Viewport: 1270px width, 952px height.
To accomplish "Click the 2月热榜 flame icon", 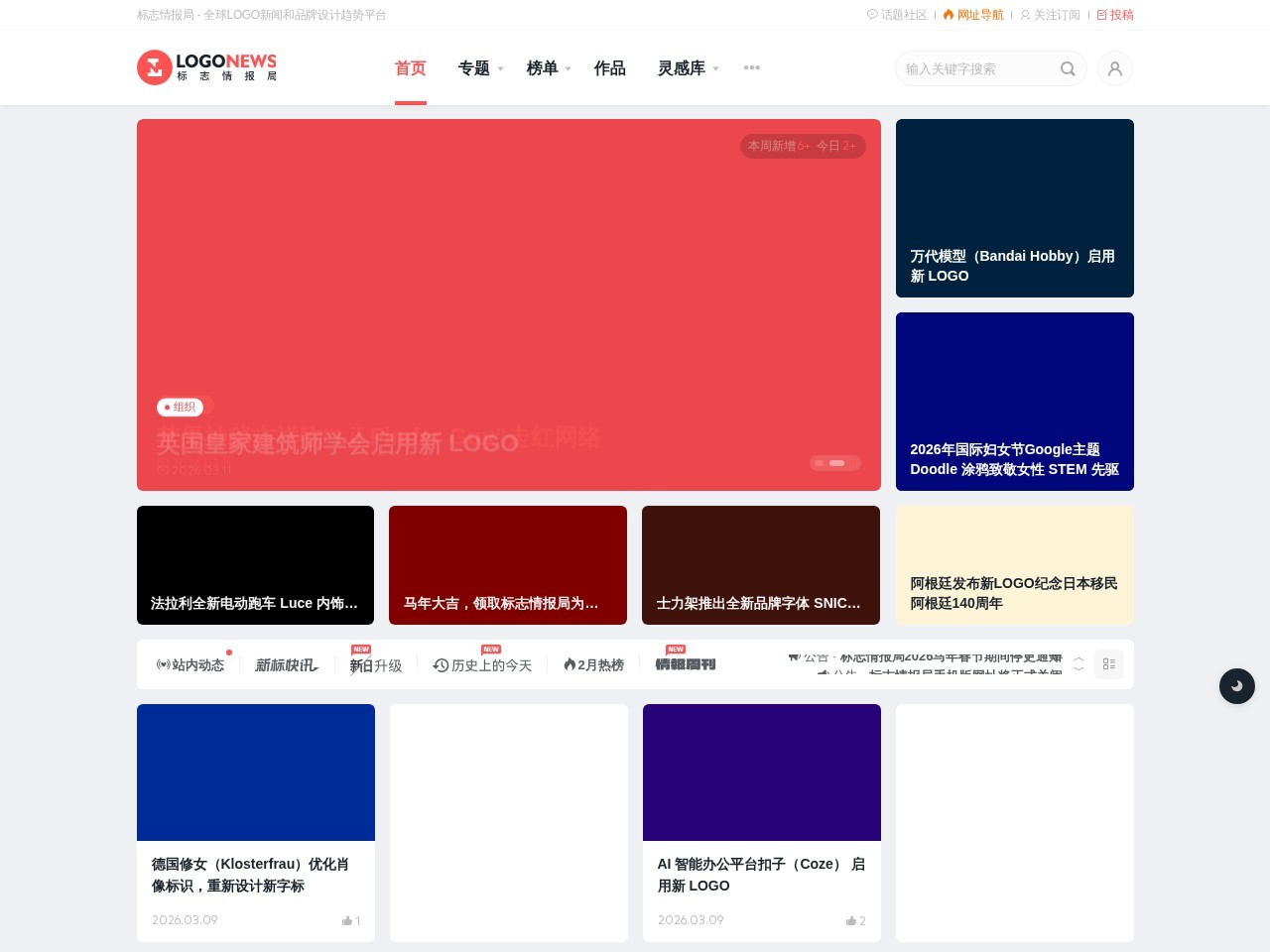I will tap(569, 665).
